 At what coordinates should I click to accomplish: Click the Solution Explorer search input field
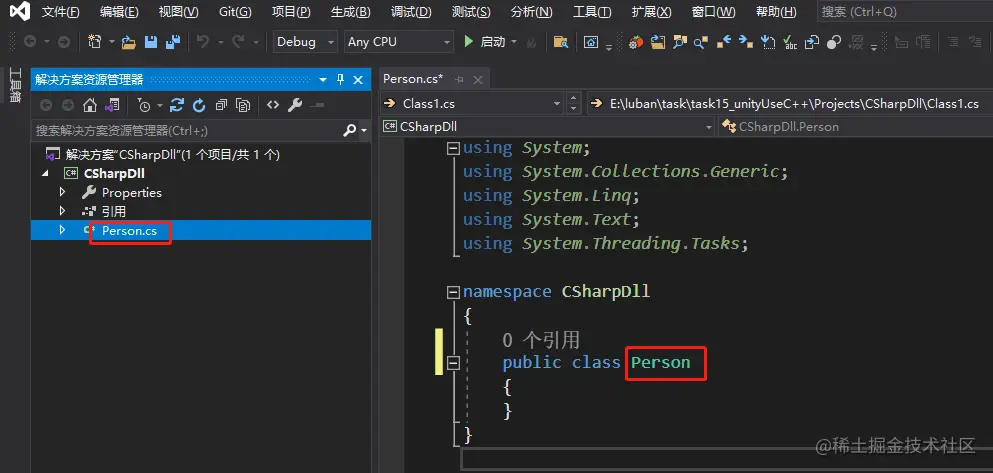tap(186, 130)
